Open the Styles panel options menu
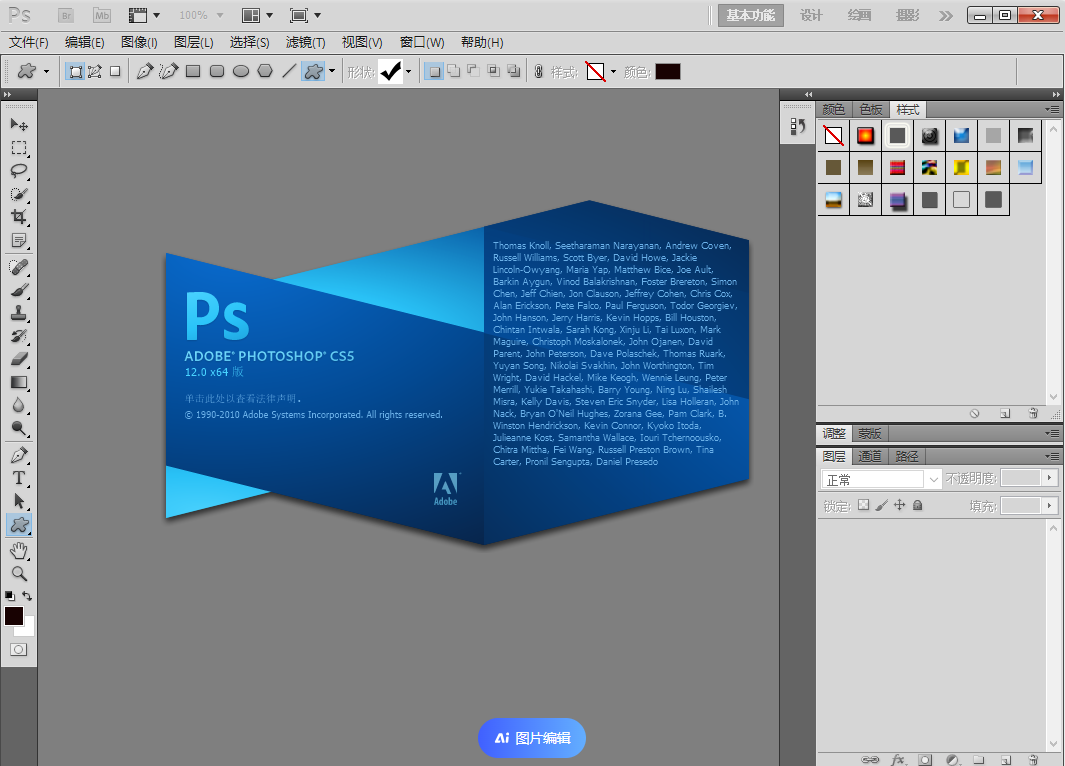This screenshot has height=766, width=1065. tap(1052, 109)
